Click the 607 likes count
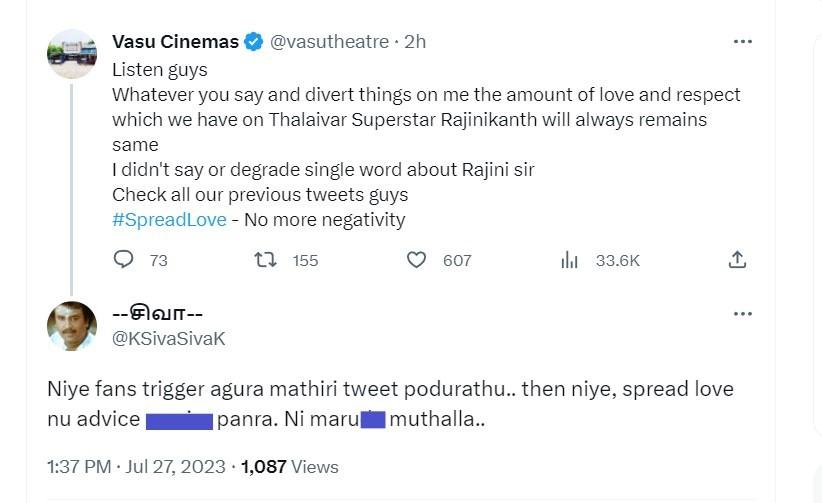The width and height of the screenshot is (822, 503). (x=457, y=261)
